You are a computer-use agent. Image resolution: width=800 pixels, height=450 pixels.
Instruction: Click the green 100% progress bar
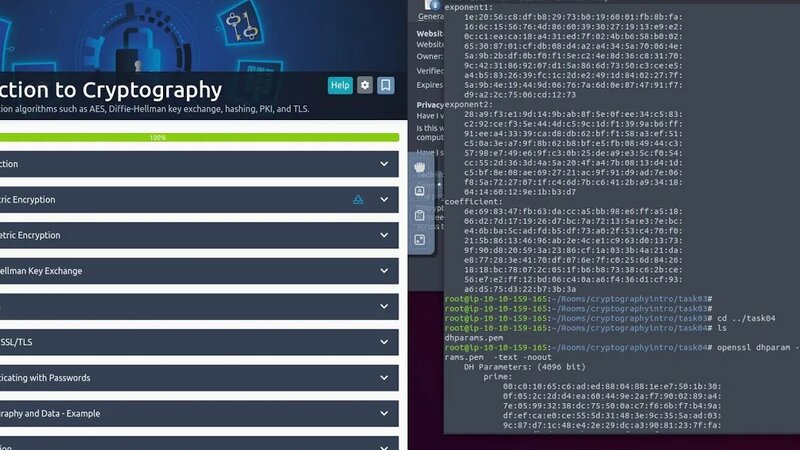coord(199,137)
